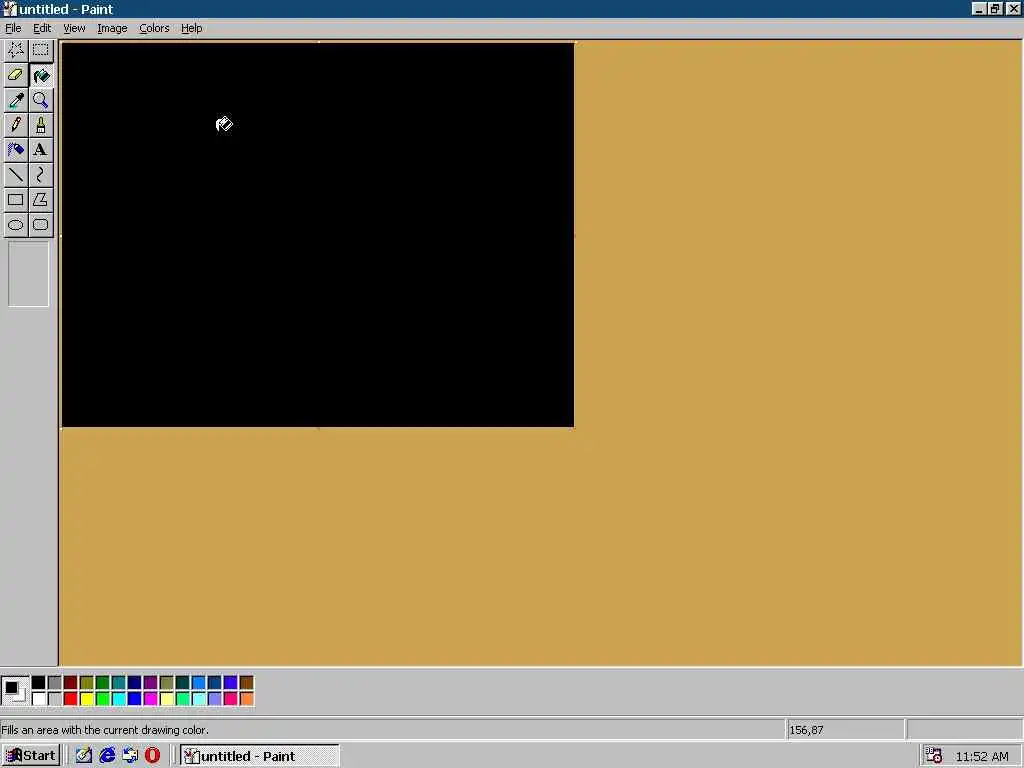Choose the Curve tool
This screenshot has height=768, width=1024.
click(x=40, y=174)
